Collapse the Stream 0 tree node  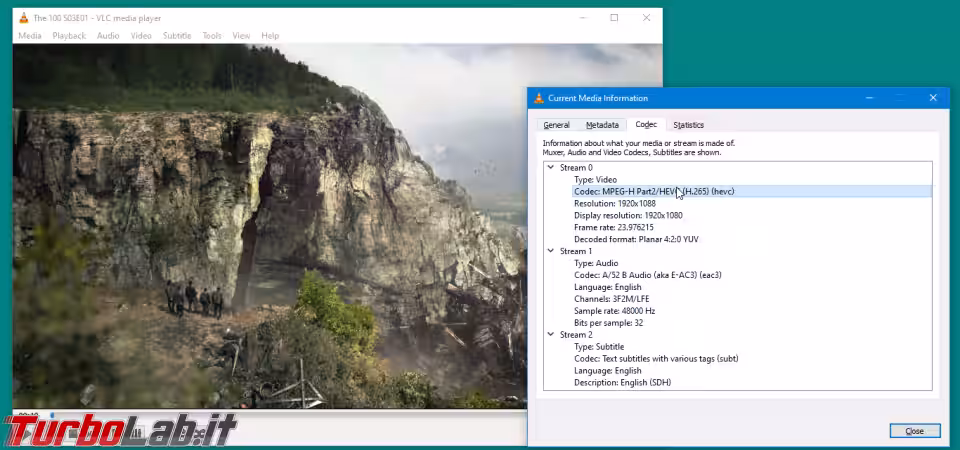pyautogui.click(x=550, y=167)
